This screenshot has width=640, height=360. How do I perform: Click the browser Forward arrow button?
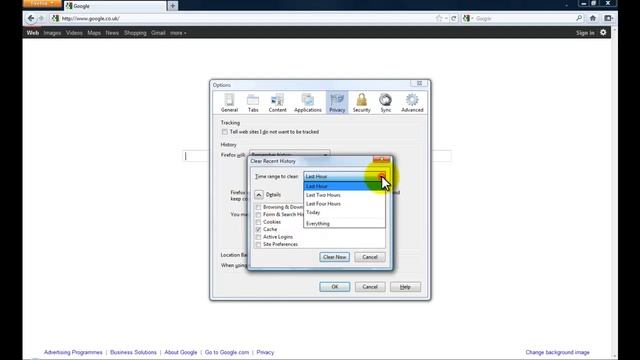click(x=41, y=18)
